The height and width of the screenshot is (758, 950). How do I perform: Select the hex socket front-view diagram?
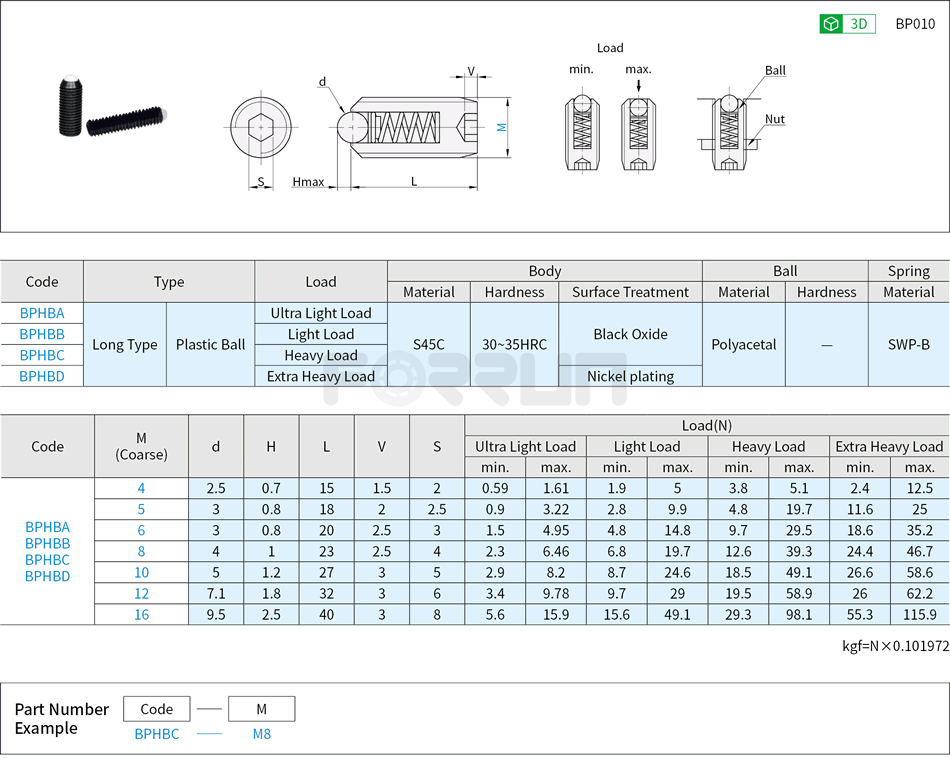(262, 125)
